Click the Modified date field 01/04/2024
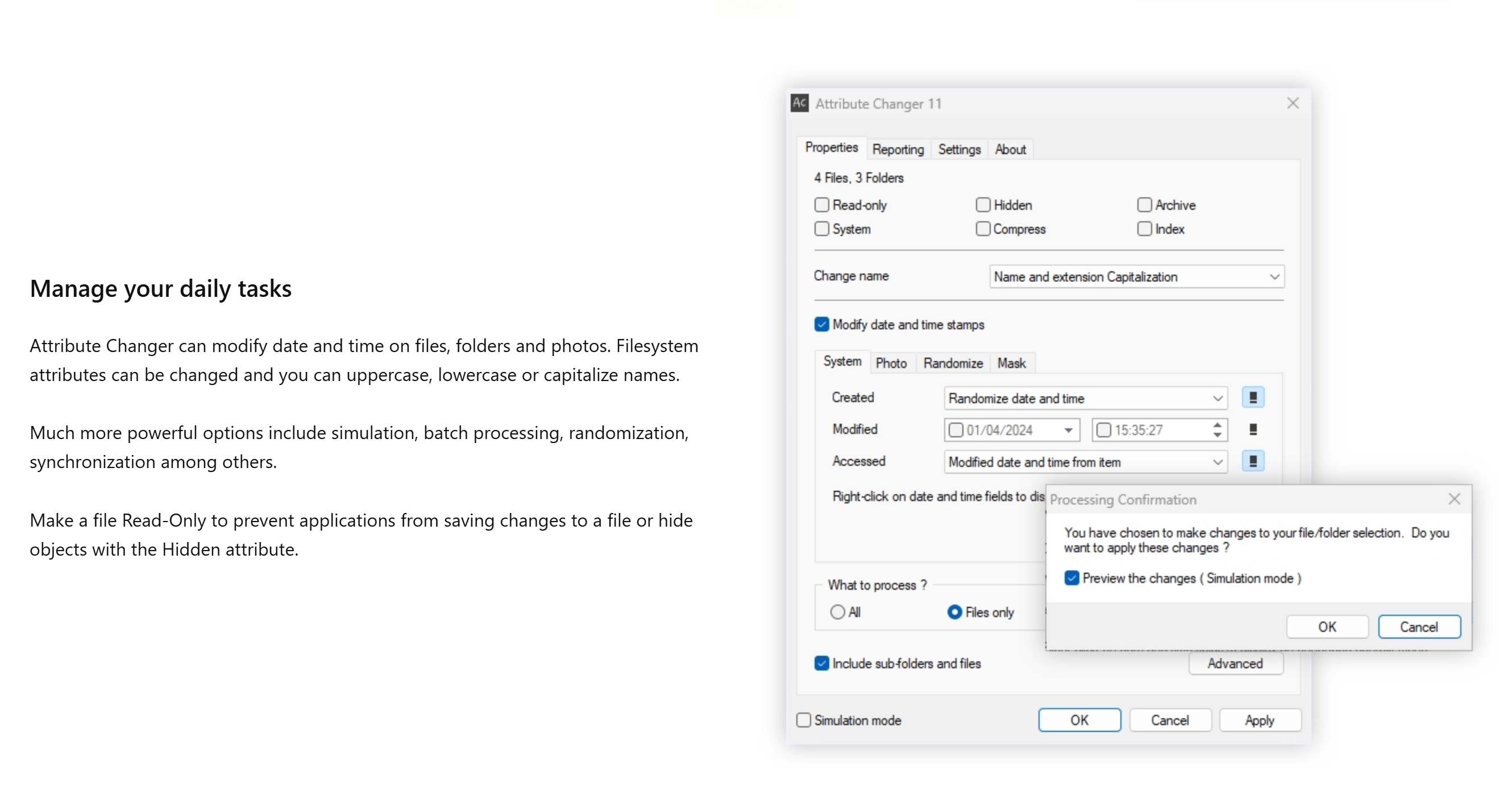Viewport: 1512px width, 811px height. [x=1011, y=431]
